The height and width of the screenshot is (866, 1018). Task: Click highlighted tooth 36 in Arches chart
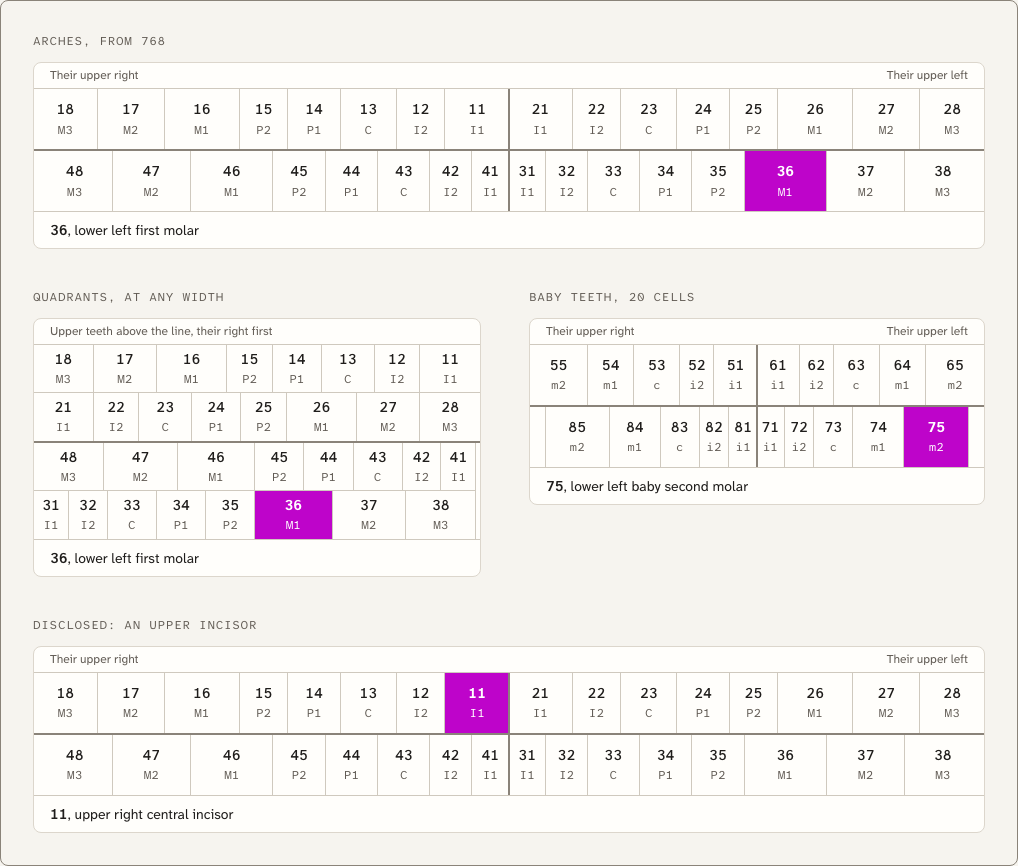[x=785, y=181]
